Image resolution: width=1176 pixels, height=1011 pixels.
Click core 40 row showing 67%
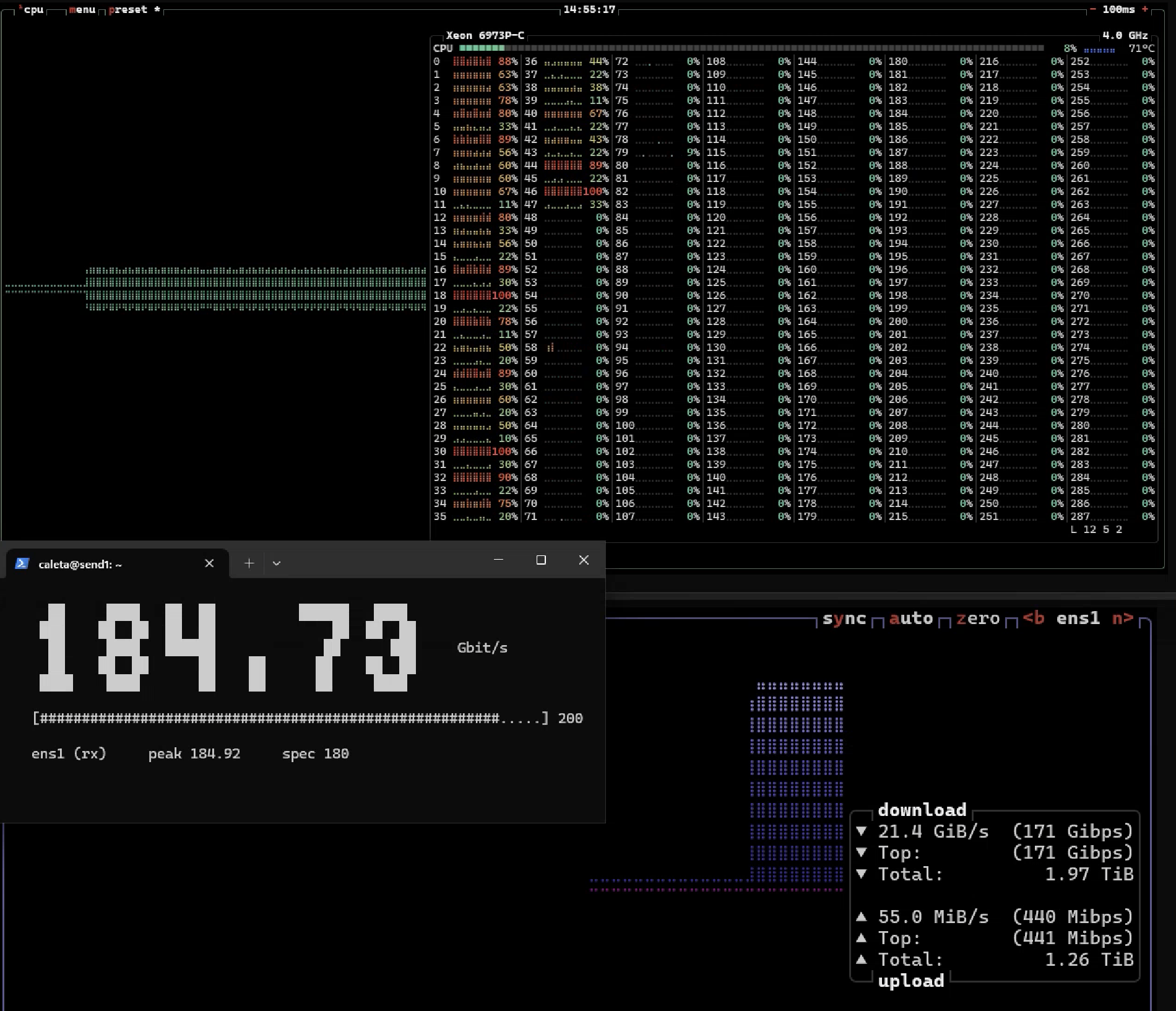(567, 113)
